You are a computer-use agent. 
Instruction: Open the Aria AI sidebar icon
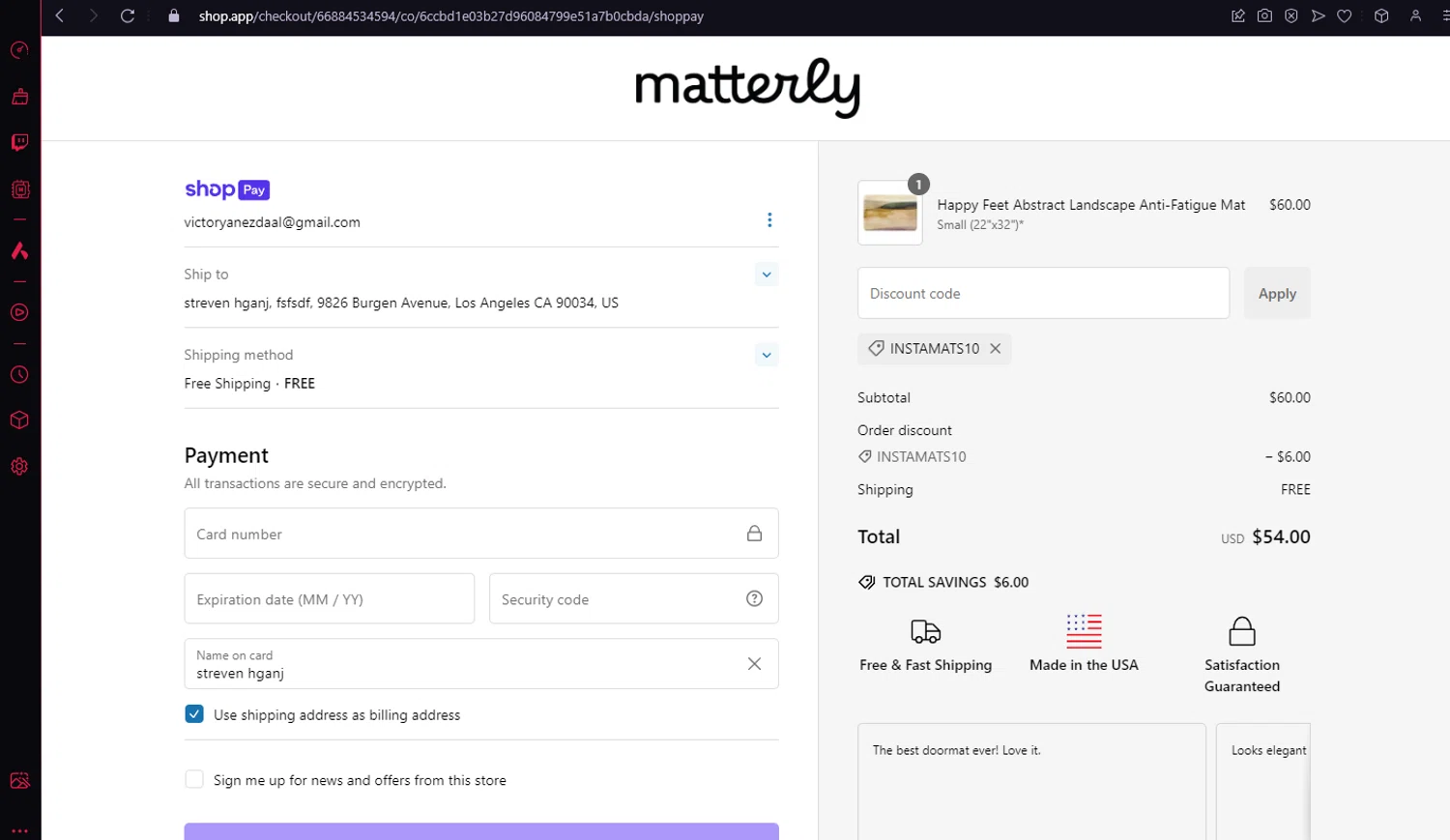click(x=19, y=251)
